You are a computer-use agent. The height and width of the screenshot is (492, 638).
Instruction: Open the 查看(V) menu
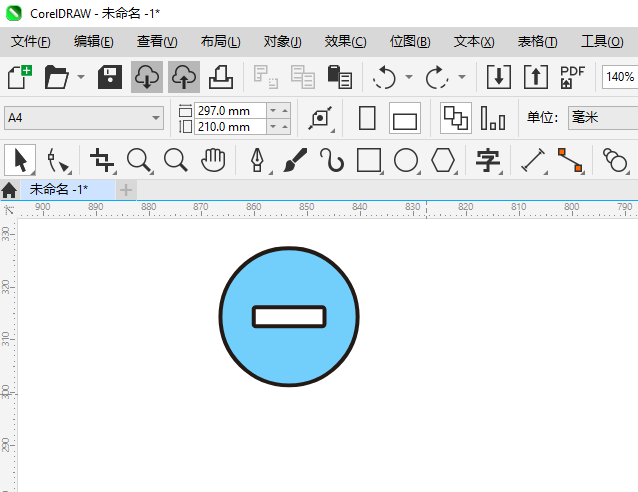pyautogui.click(x=157, y=42)
